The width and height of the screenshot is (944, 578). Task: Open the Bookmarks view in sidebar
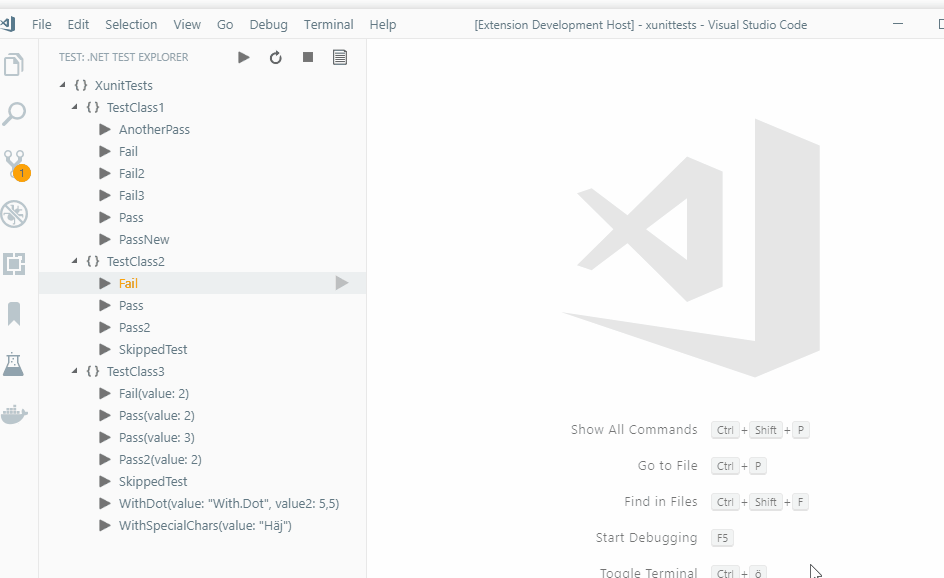[x=14, y=314]
